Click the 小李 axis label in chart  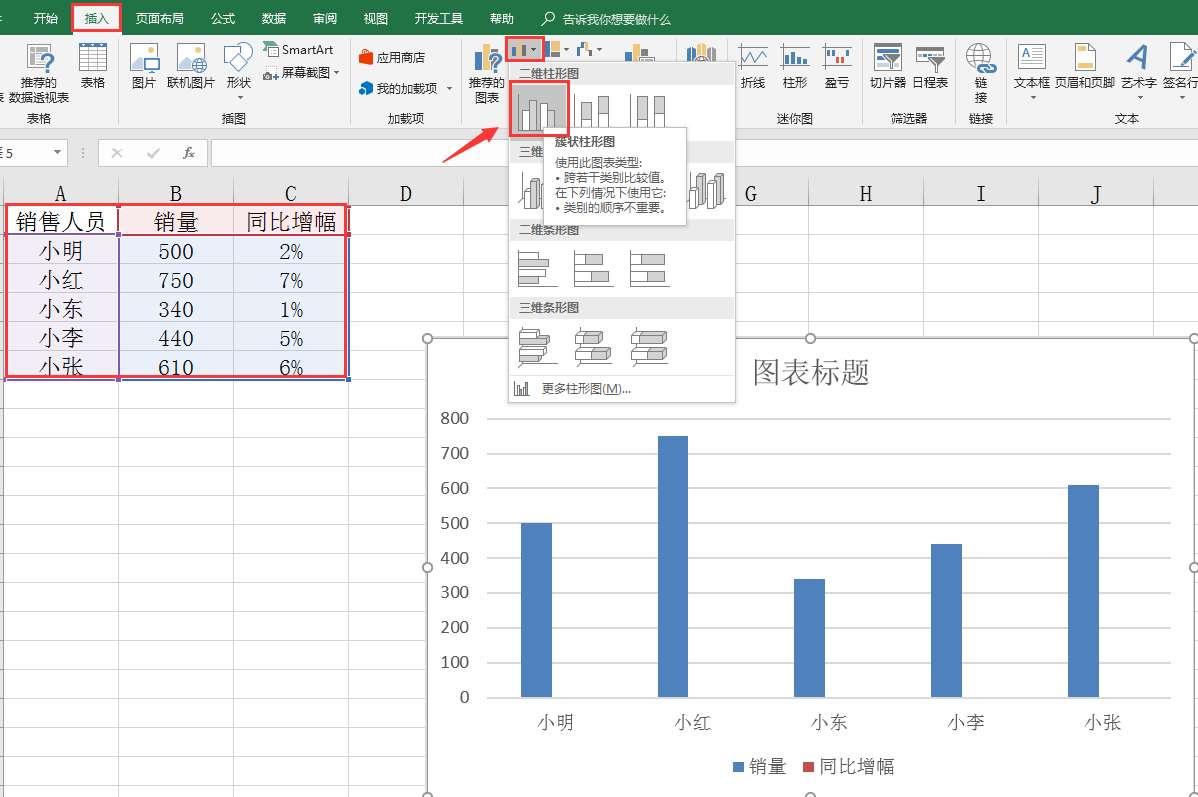(x=966, y=722)
